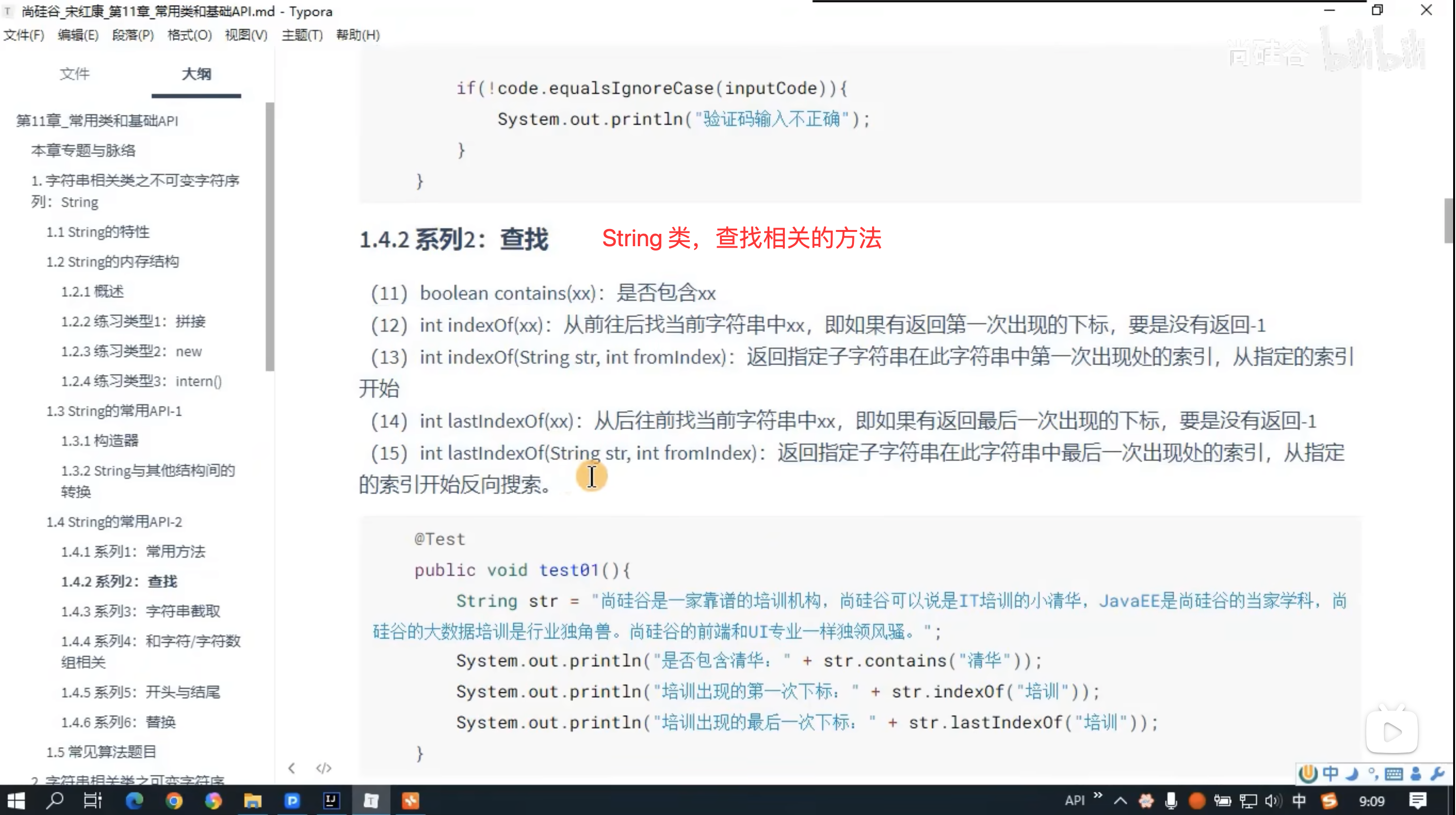
Task: Expand hidden system tray icons chevron
Action: (1120, 801)
